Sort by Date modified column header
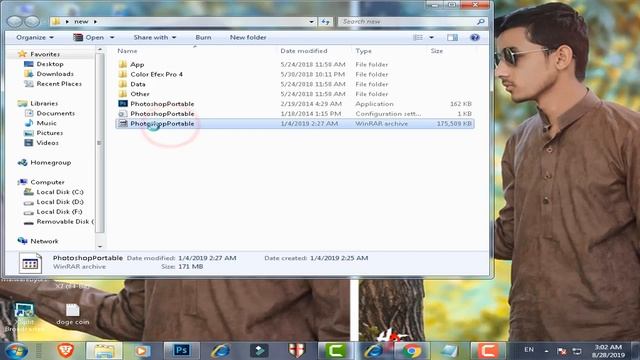640x360 pixels. [x=304, y=51]
